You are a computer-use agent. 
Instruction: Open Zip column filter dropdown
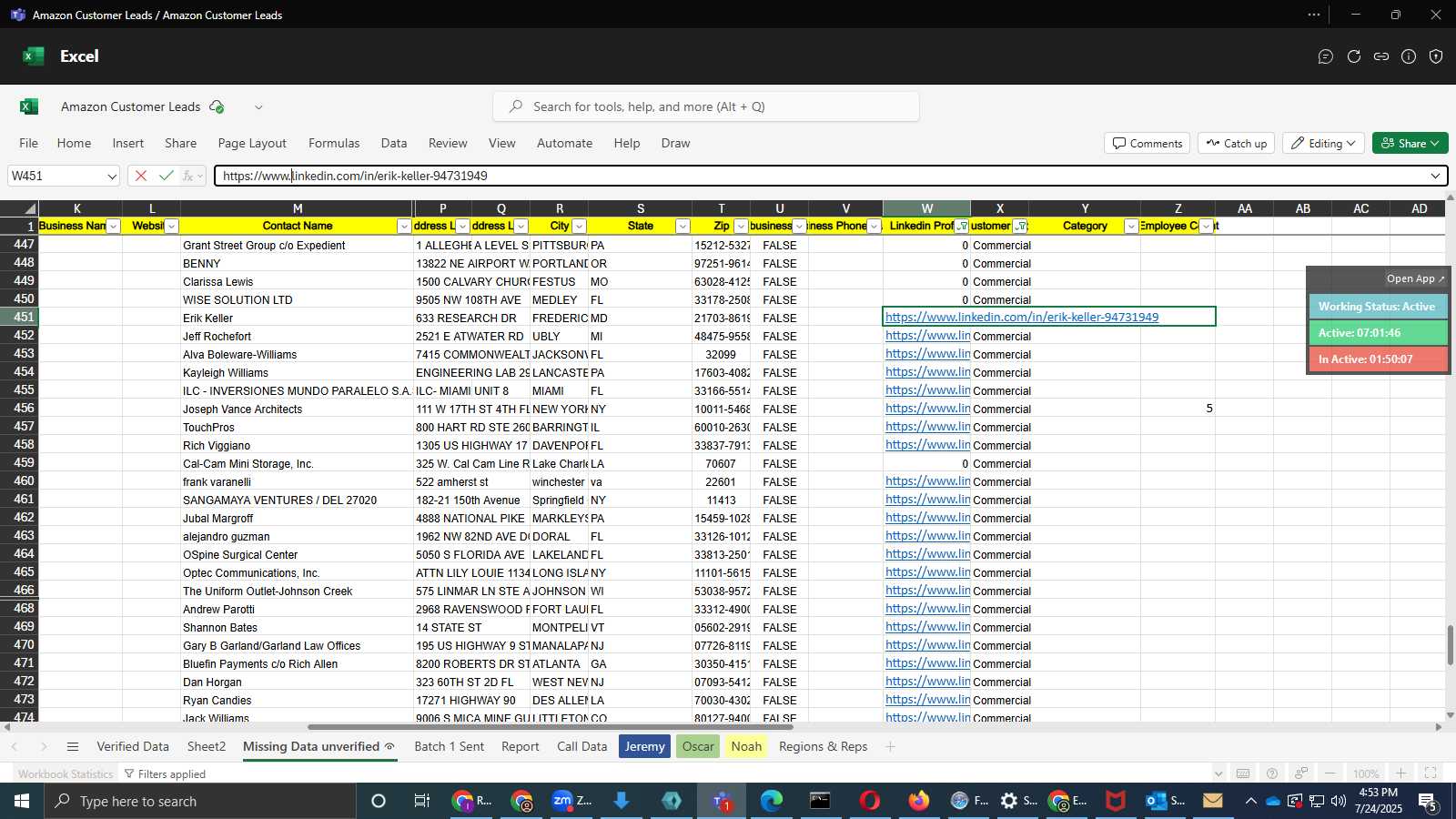pos(741,227)
